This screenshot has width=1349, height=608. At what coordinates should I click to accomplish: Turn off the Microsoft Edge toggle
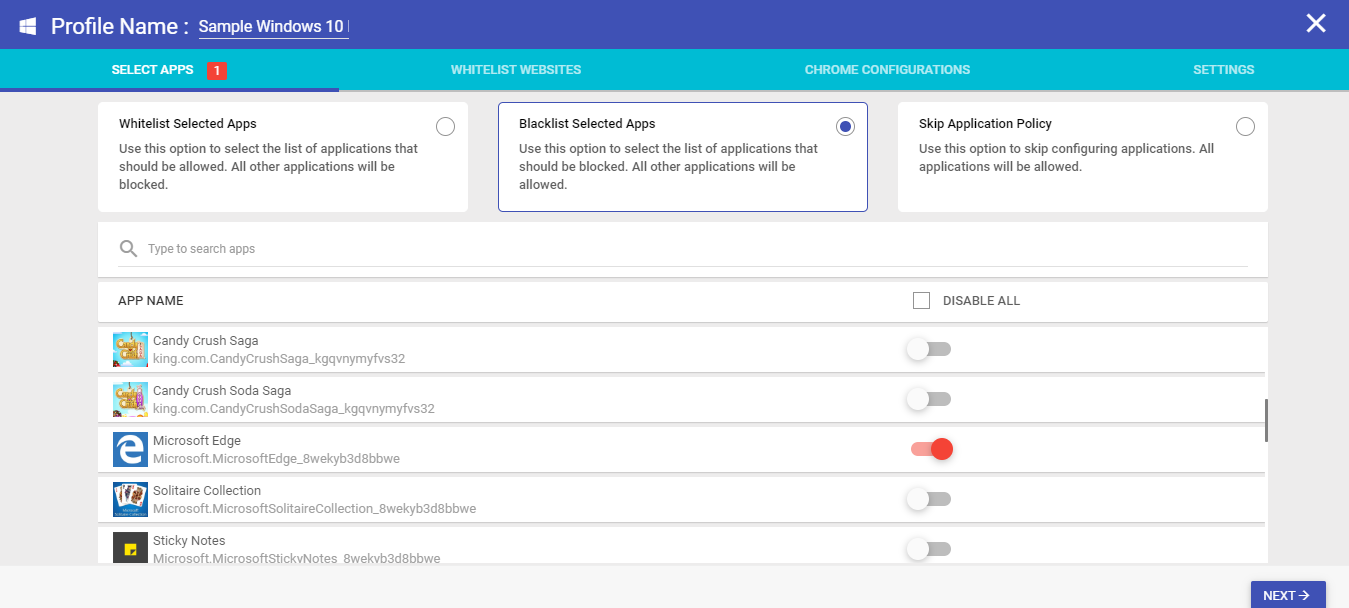click(x=931, y=449)
